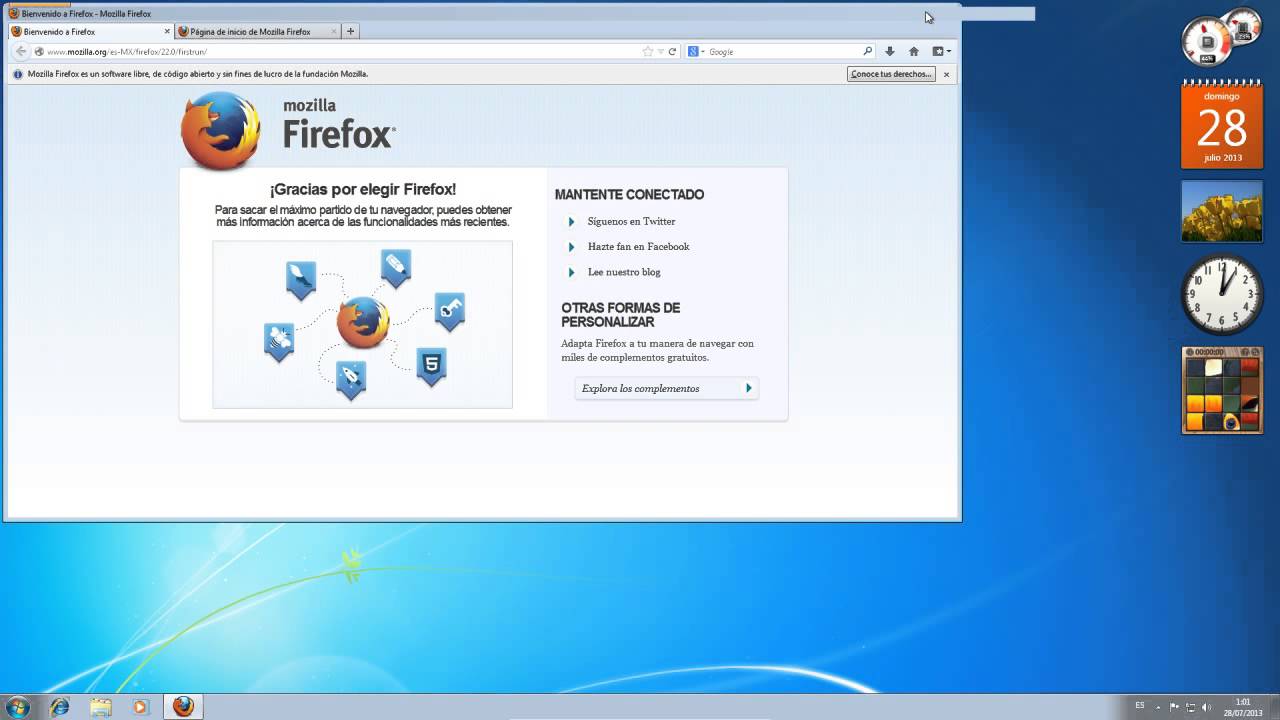
Task: Bookmark this page with the star icon
Action: point(647,51)
